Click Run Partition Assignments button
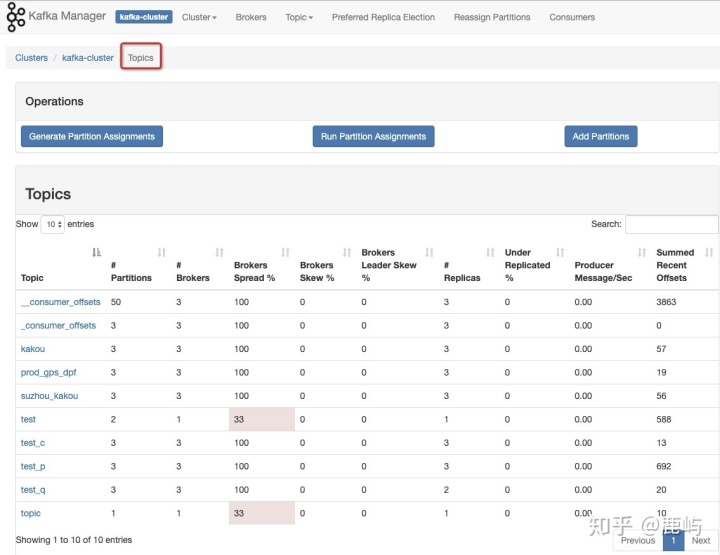 pos(373,136)
